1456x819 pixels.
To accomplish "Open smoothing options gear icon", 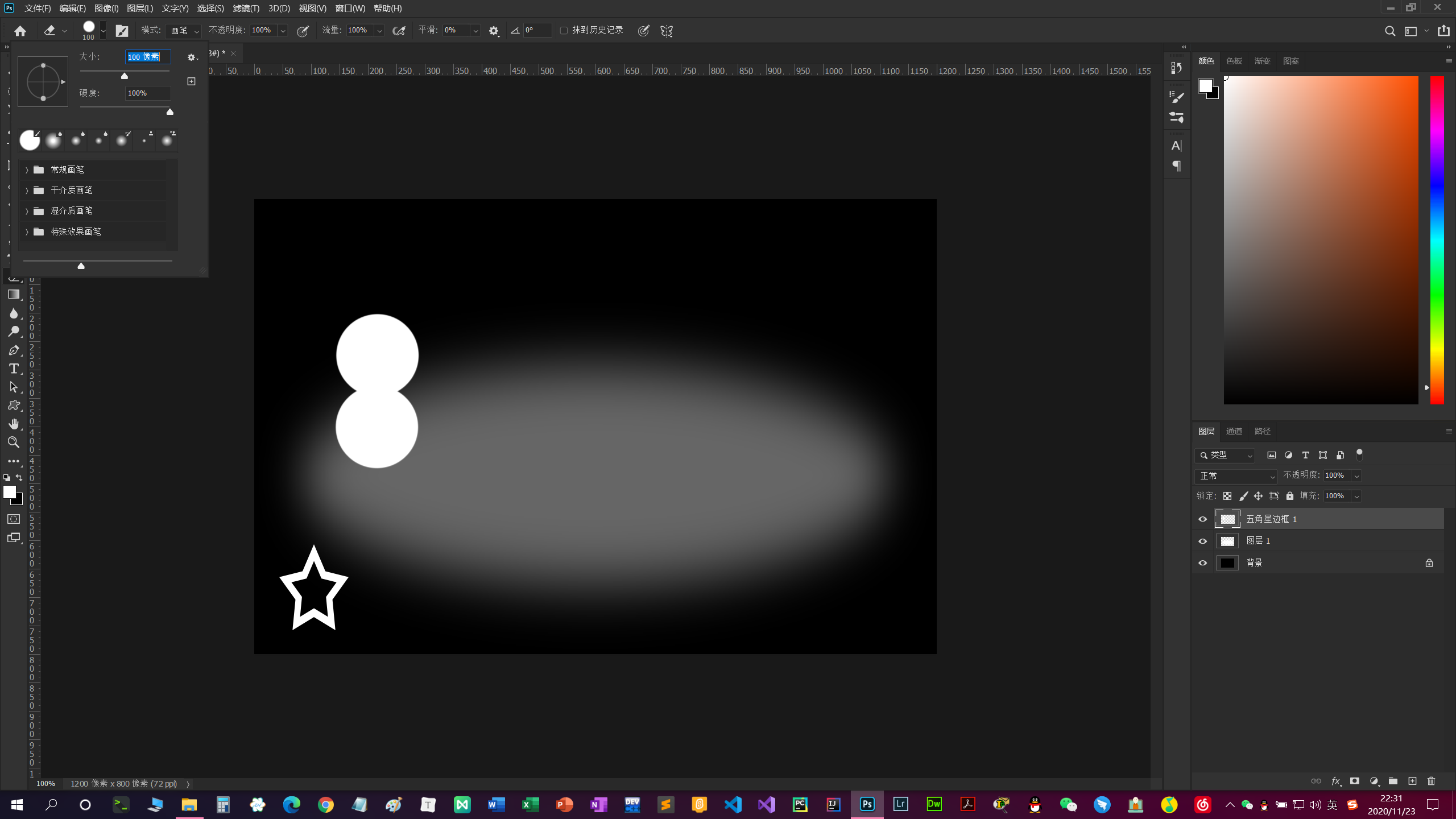I will (494, 31).
